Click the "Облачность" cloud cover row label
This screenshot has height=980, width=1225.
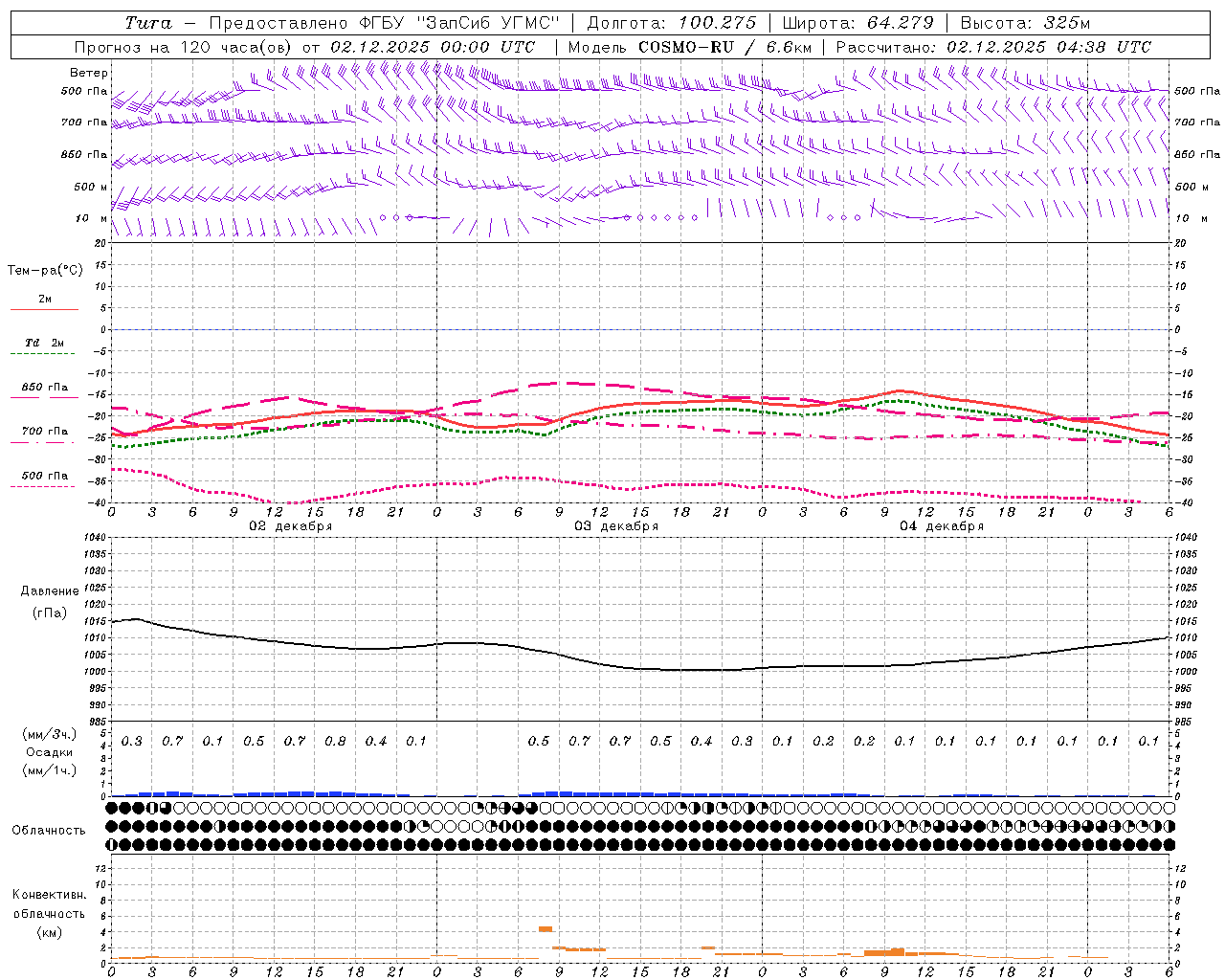pos(49,831)
